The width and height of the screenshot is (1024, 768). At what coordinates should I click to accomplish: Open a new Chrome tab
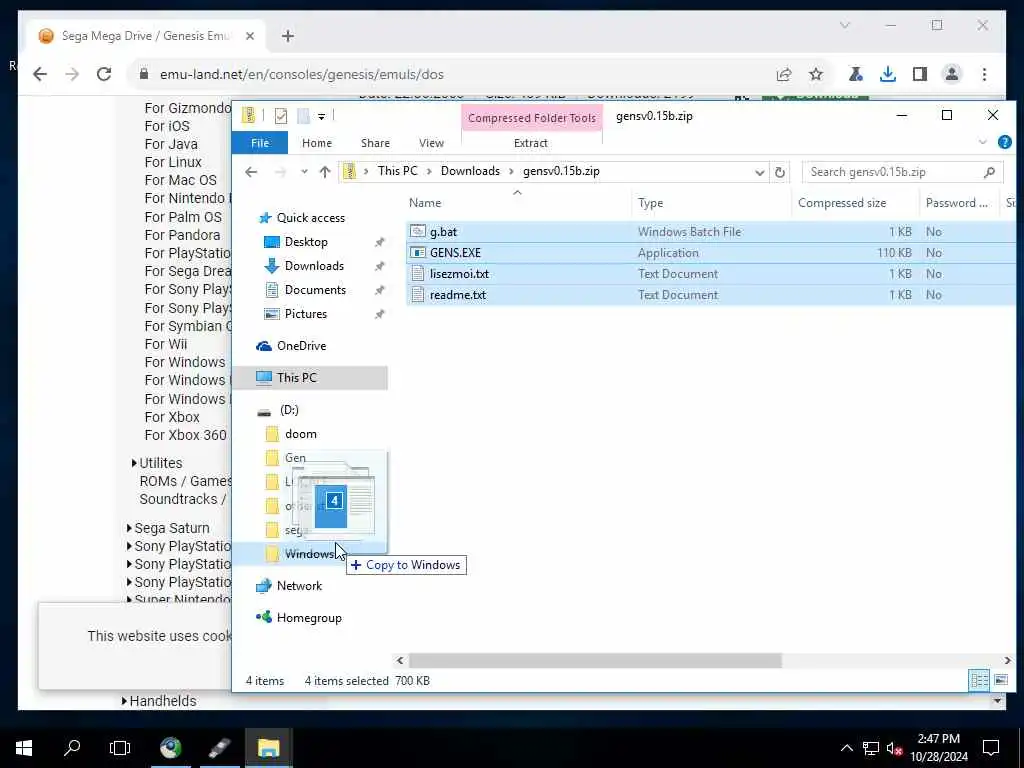[287, 36]
